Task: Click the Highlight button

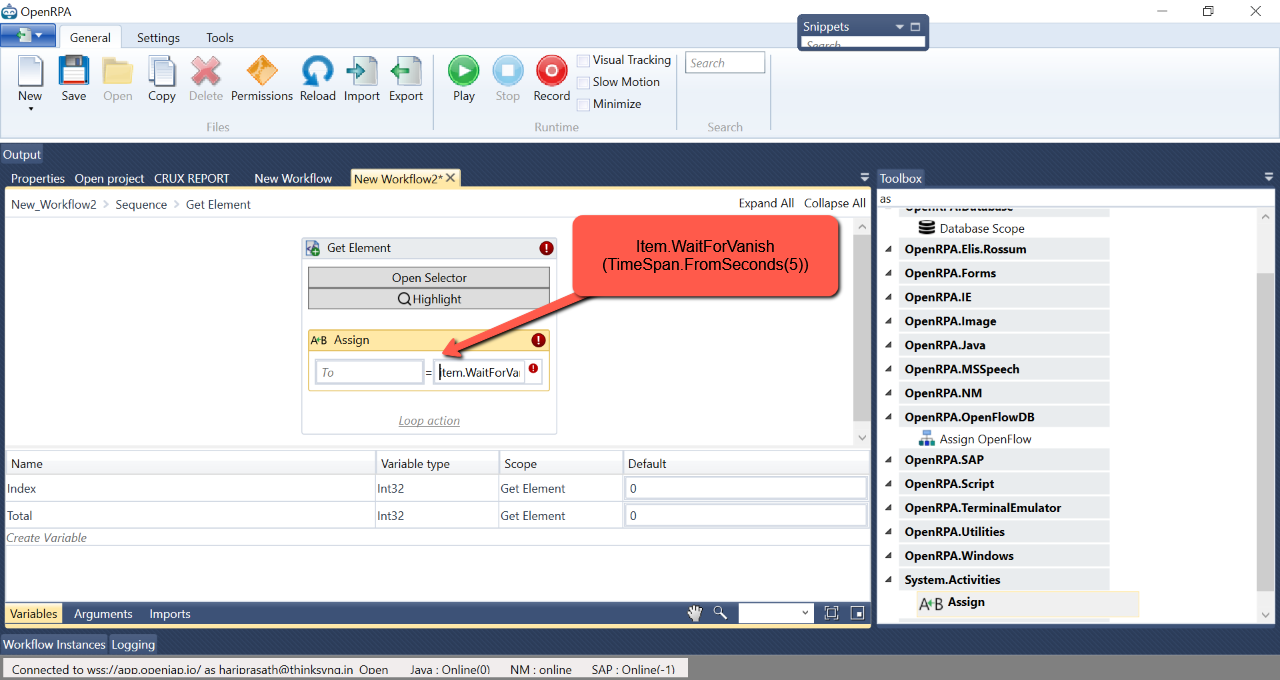Action: coord(429,299)
